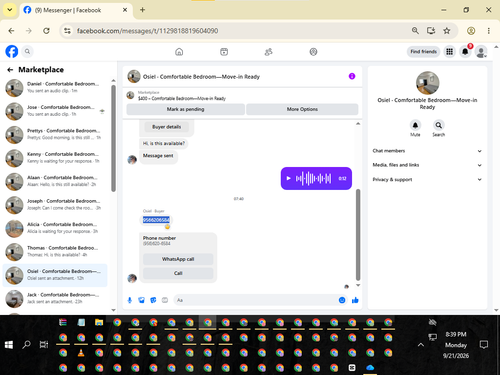Image resolution: width=500 pixels, height=375 pixels.
Task: Open Alaan's Comfortable Bedroom conversation
Action: click(55, 181)
